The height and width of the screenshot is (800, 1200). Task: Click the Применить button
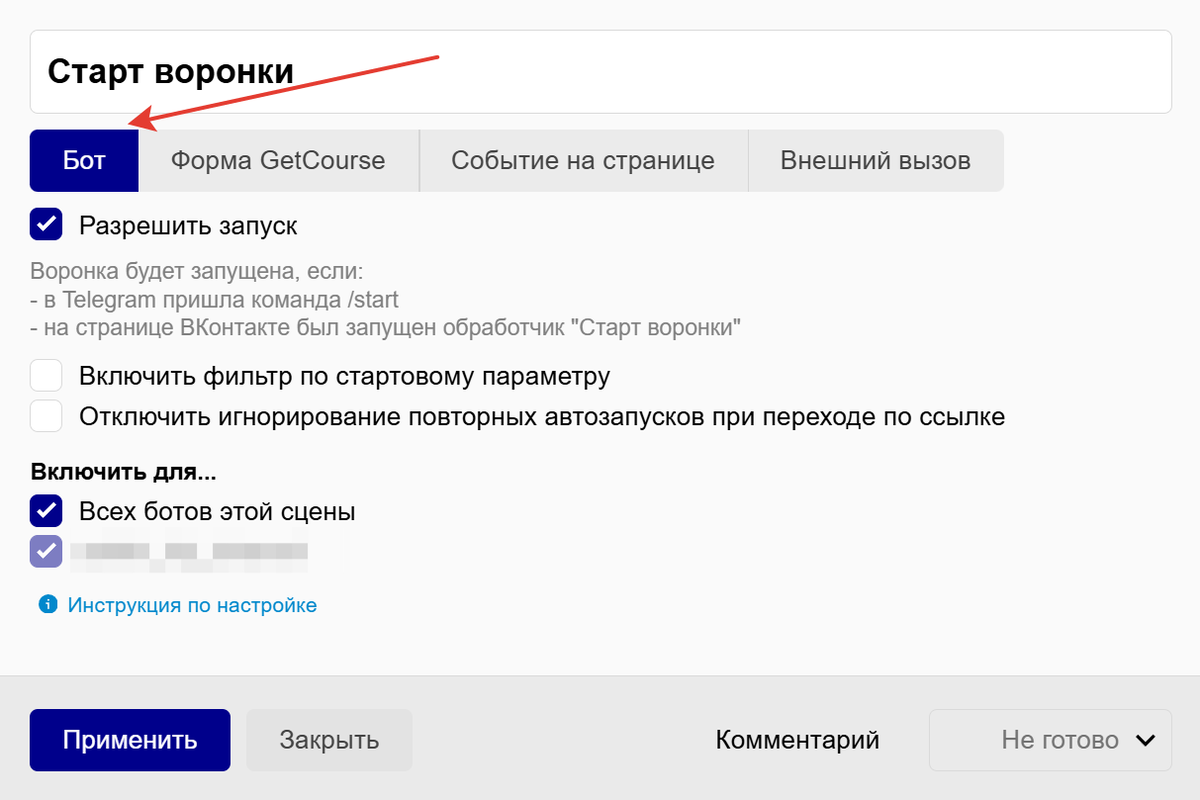point(129,740)
